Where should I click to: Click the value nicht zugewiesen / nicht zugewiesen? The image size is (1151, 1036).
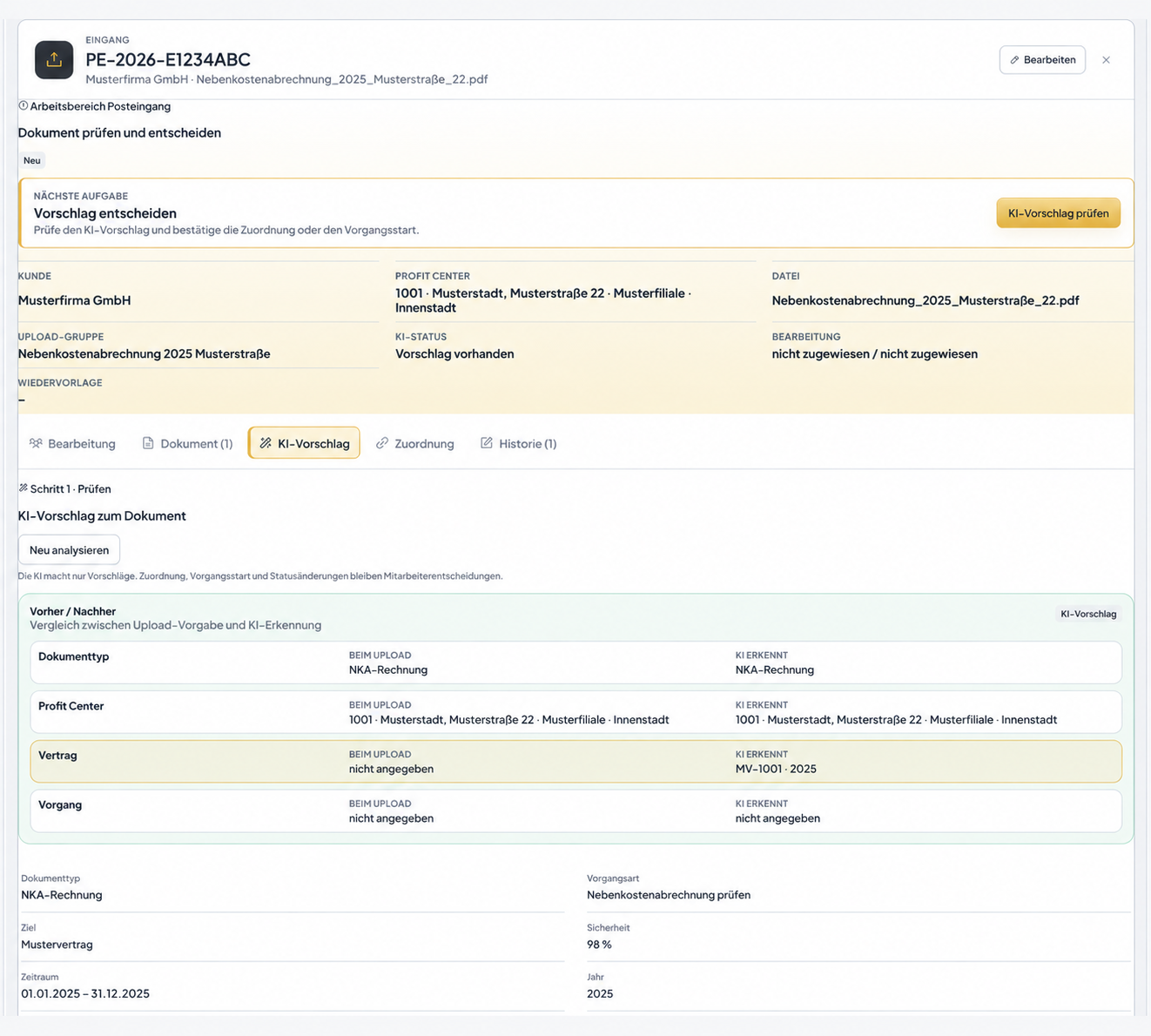point(875,353)
